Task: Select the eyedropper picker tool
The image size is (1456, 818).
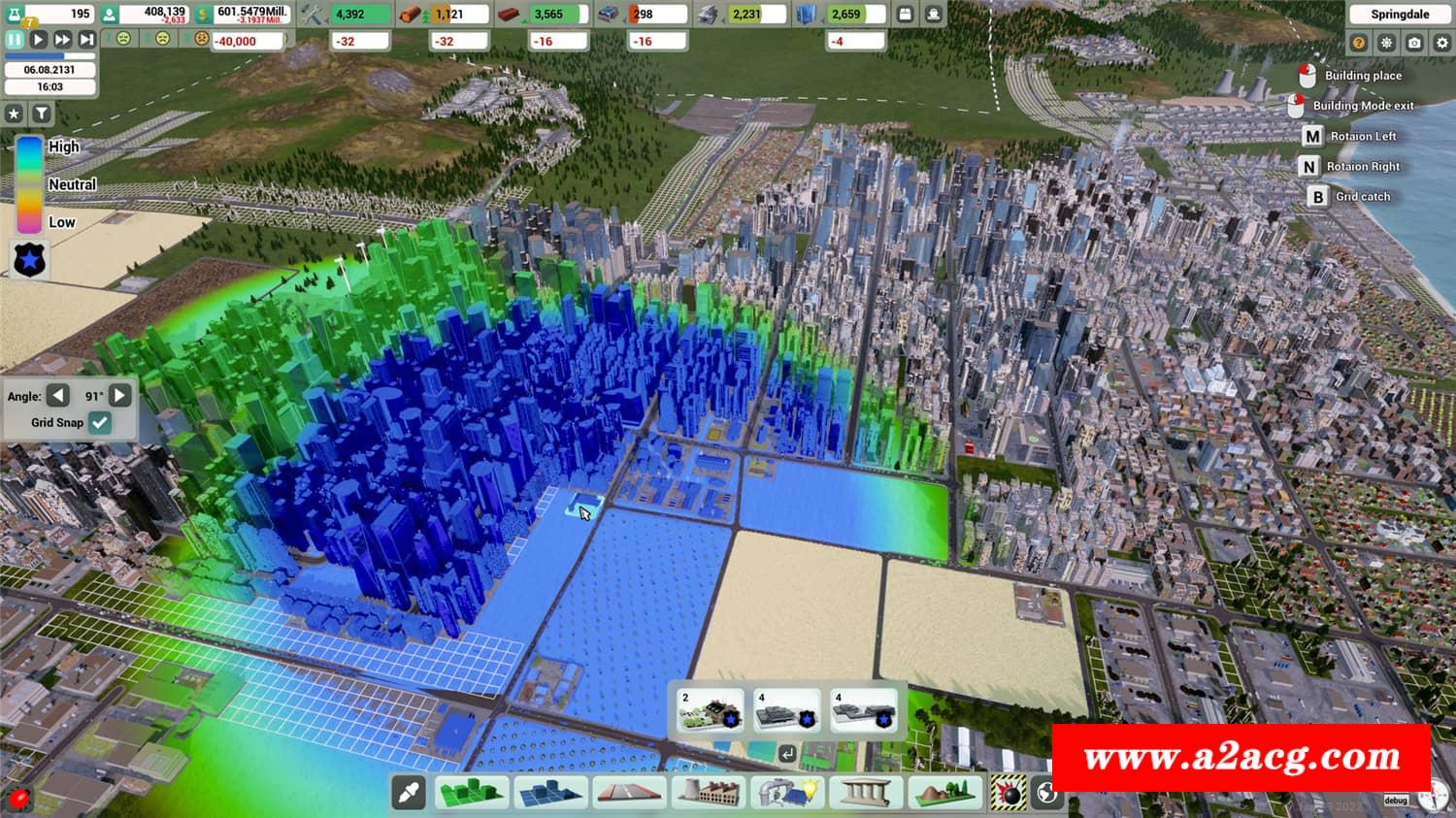Action: (409, 793)
